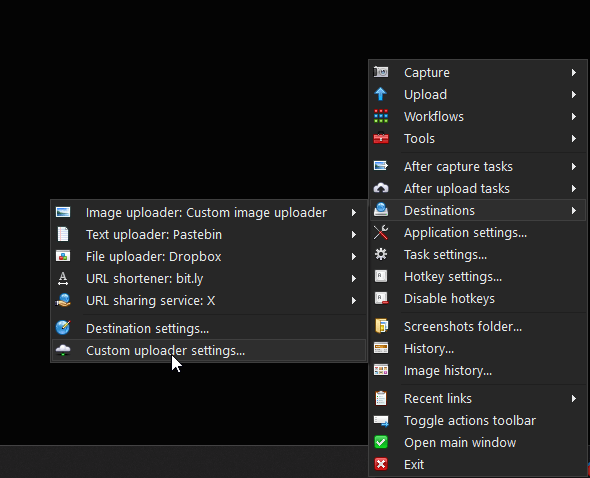Click the colored grid icon beside Workflows

tap(381, 116)
